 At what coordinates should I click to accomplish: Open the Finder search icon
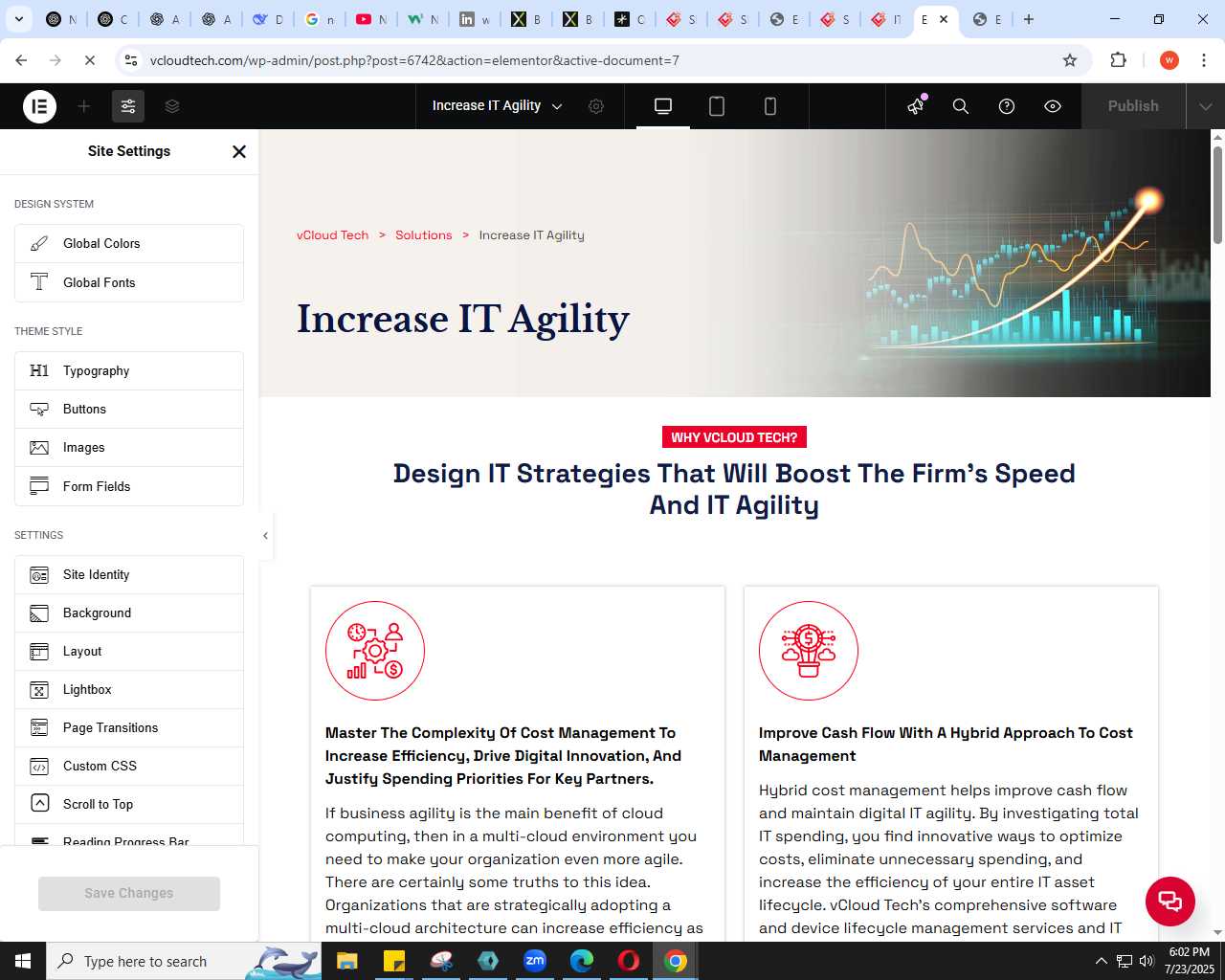[x=961, y=106]
